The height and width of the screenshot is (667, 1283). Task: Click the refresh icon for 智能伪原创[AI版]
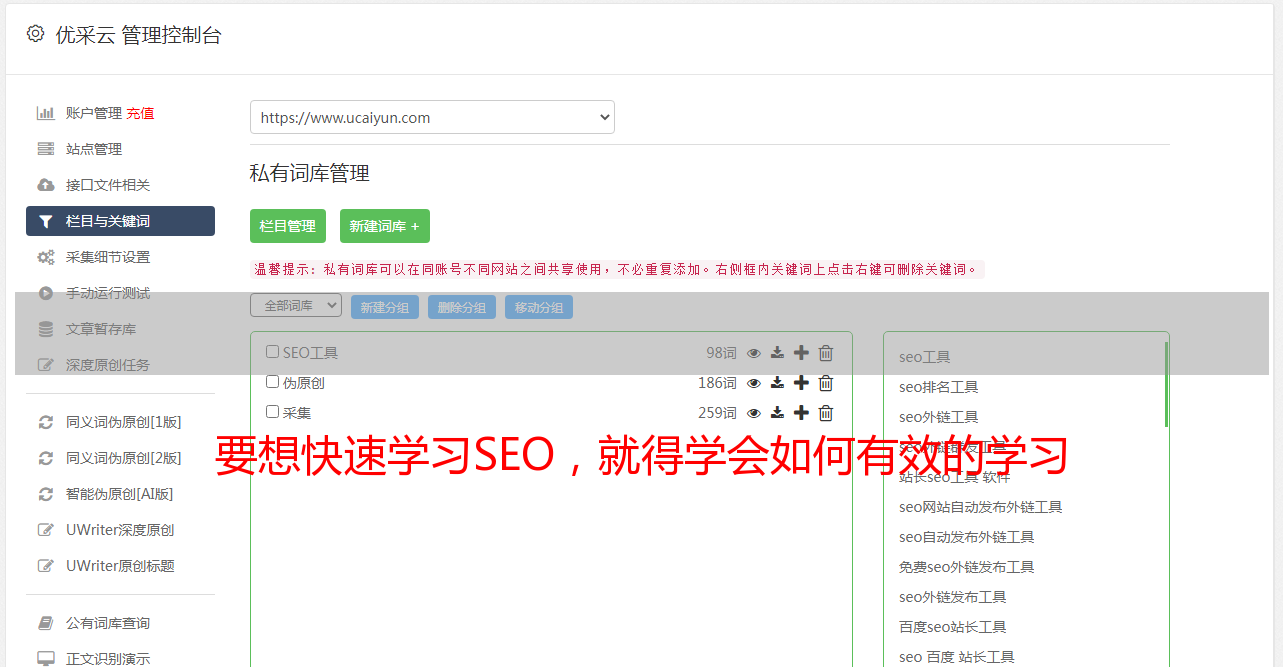[46, 494]
